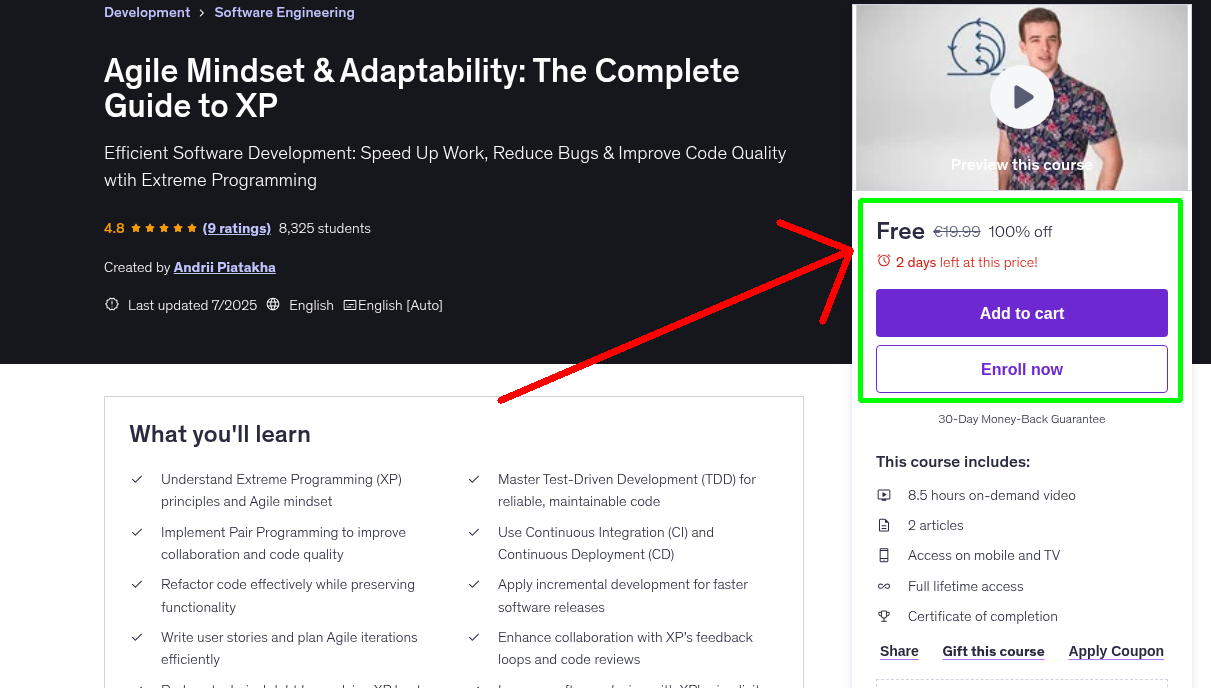Click the articles document icon
The width and height of the screenshot is (1211, 688).
pyautogui.click(x=884, y=524)
